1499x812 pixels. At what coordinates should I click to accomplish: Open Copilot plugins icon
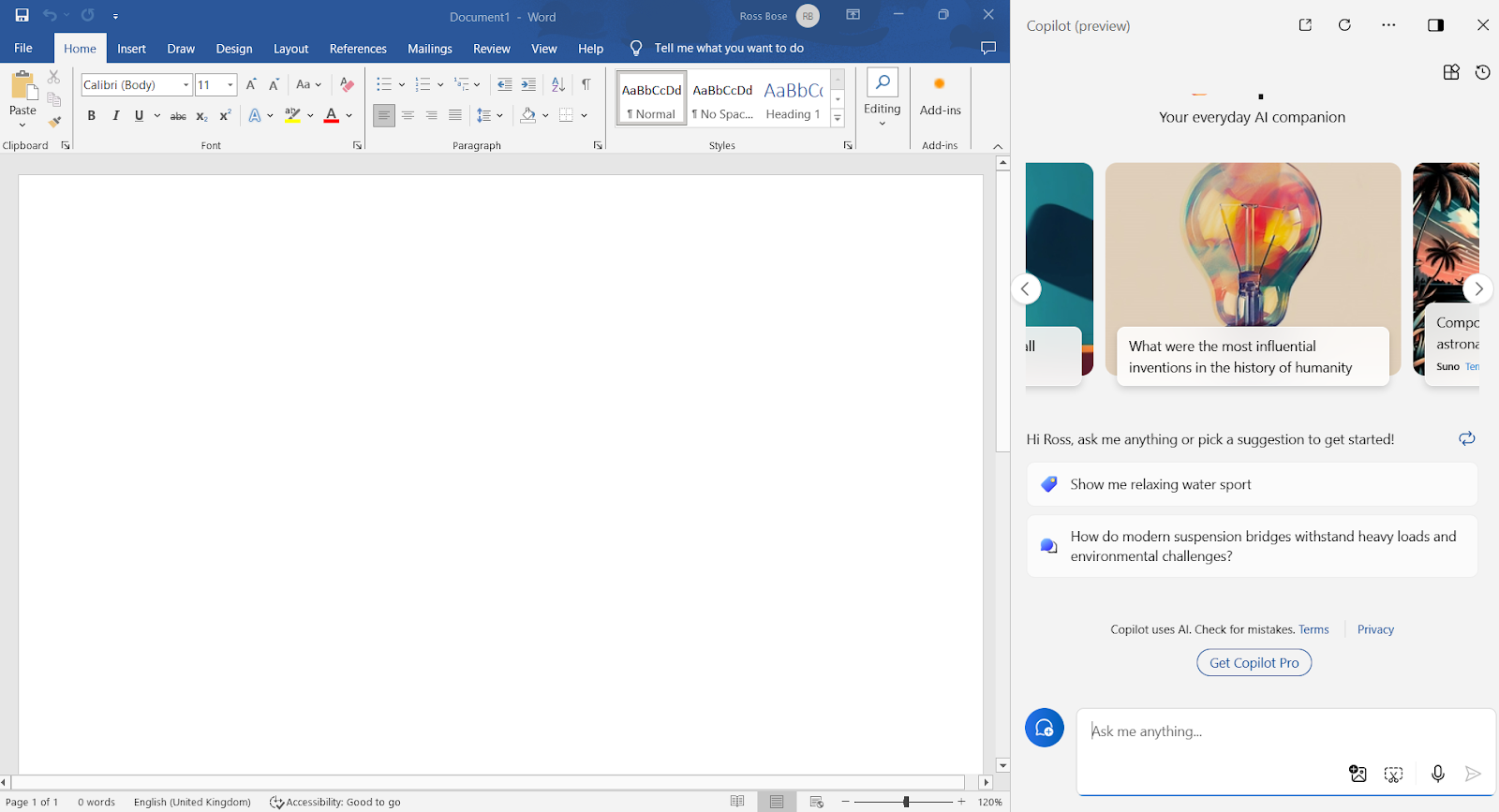pyautogui.click(x=1451, y=72)
